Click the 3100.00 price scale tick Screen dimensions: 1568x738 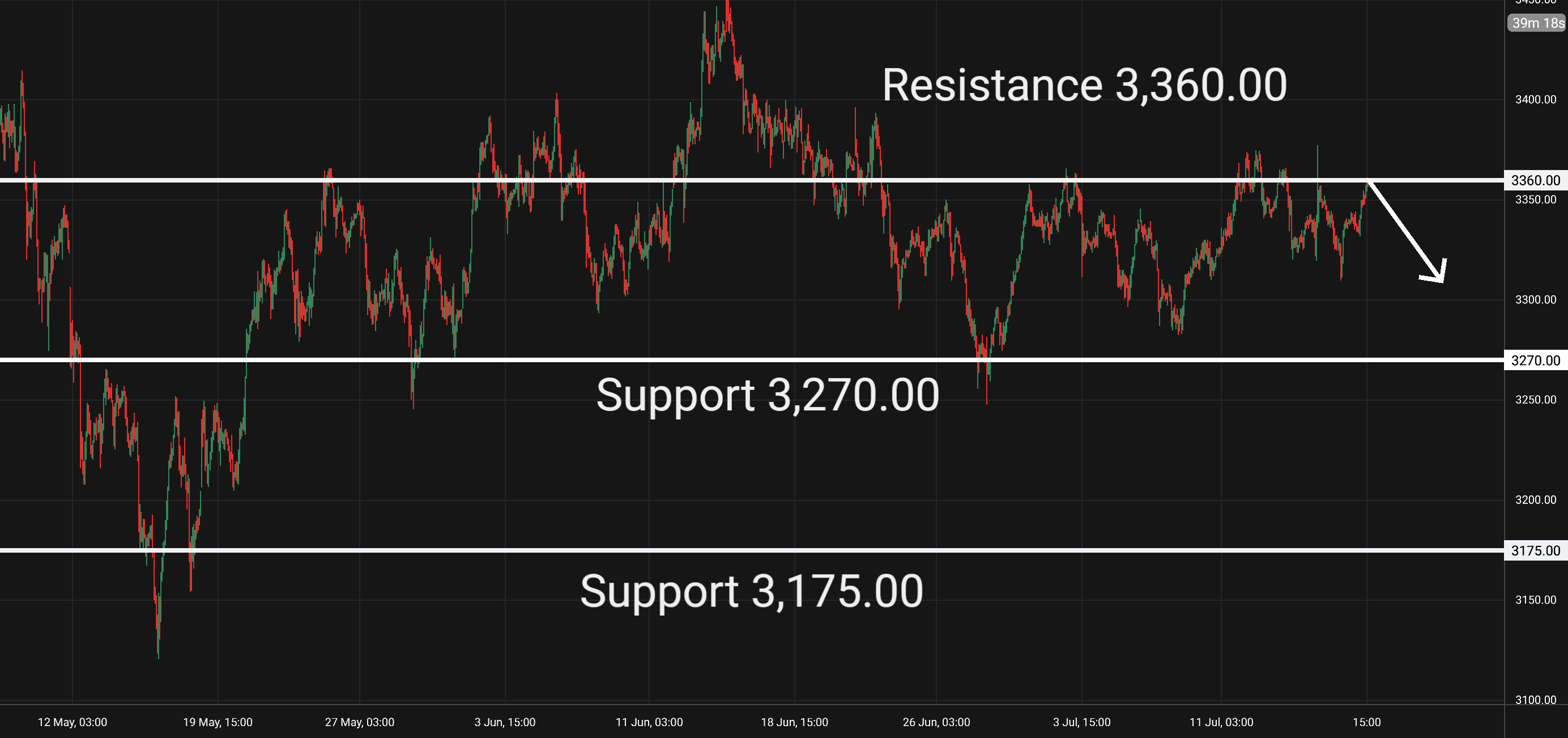coord(1536,699)
